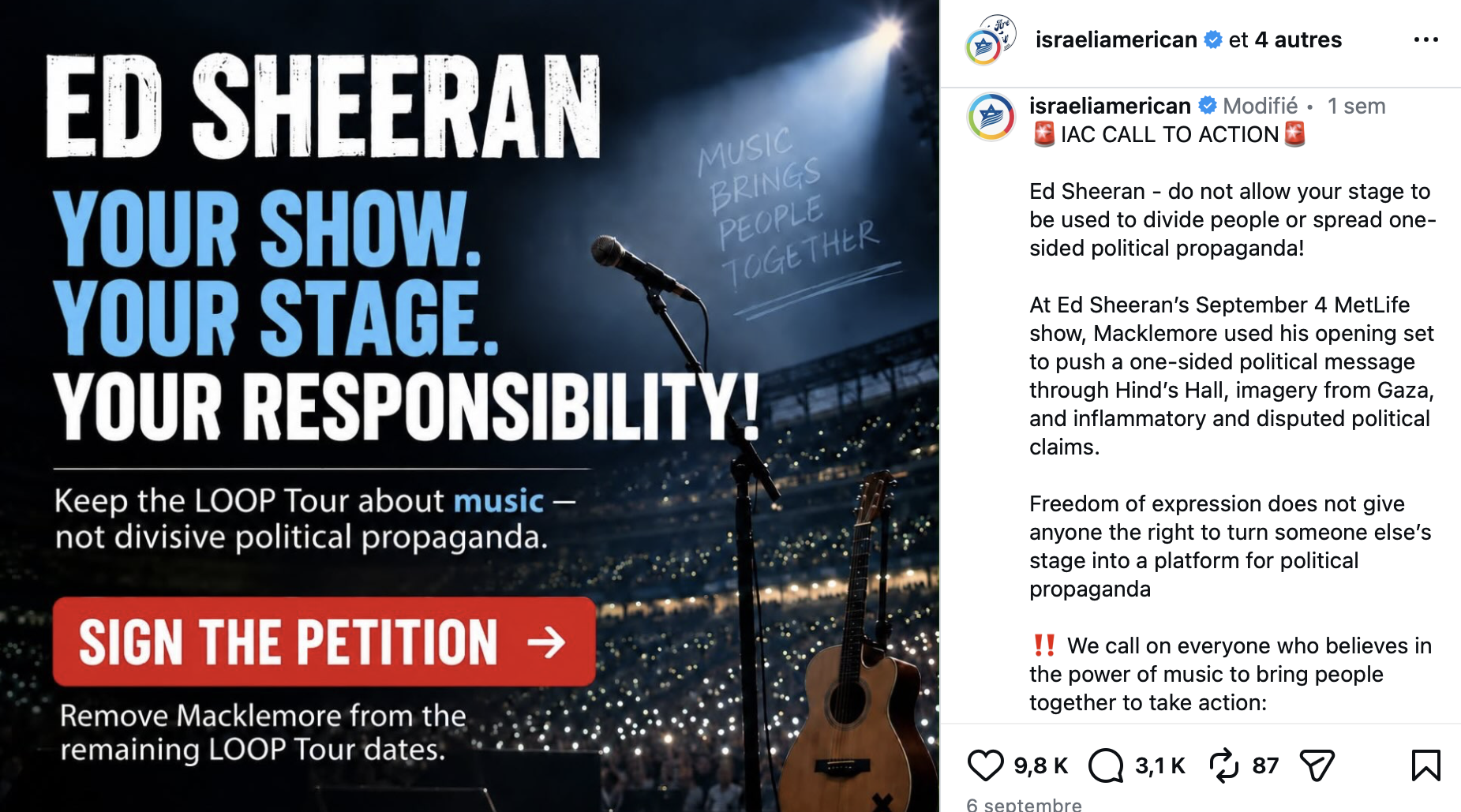Click israeliamerican username in the header

[x=1116, y=39]
